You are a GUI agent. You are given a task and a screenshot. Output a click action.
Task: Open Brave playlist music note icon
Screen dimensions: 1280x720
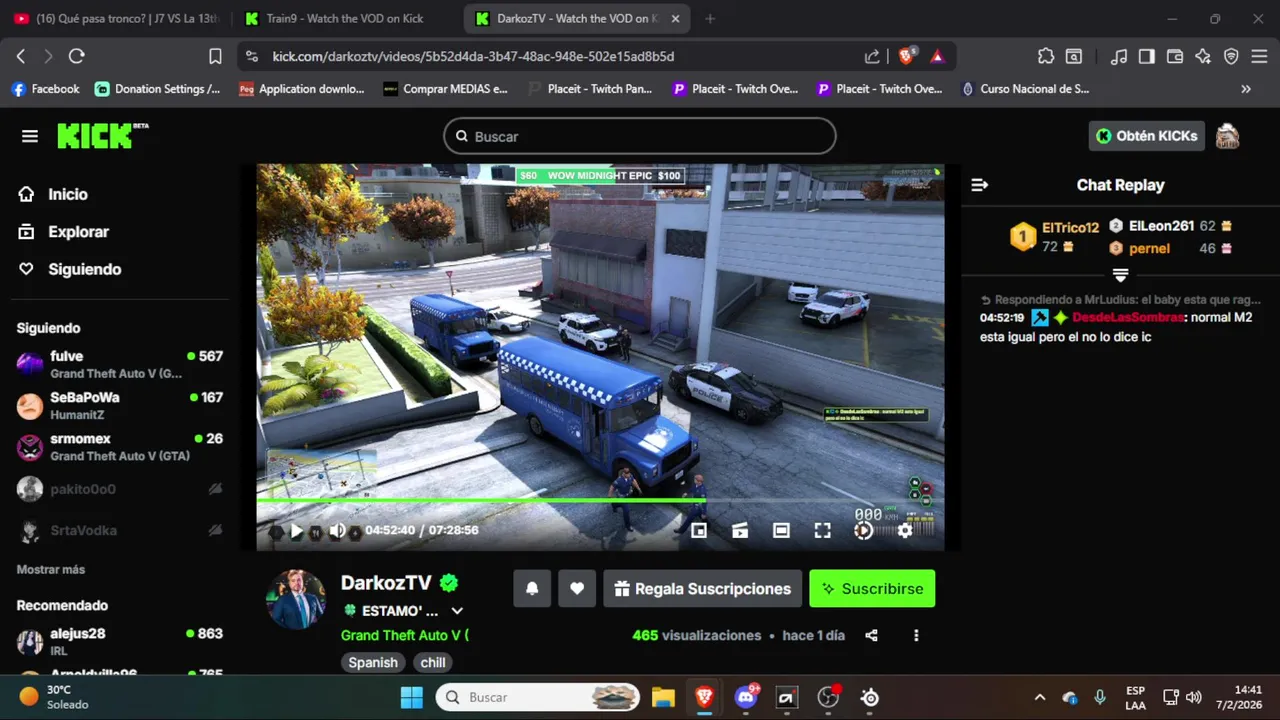pyautogui.click(x=1120, y=57)
